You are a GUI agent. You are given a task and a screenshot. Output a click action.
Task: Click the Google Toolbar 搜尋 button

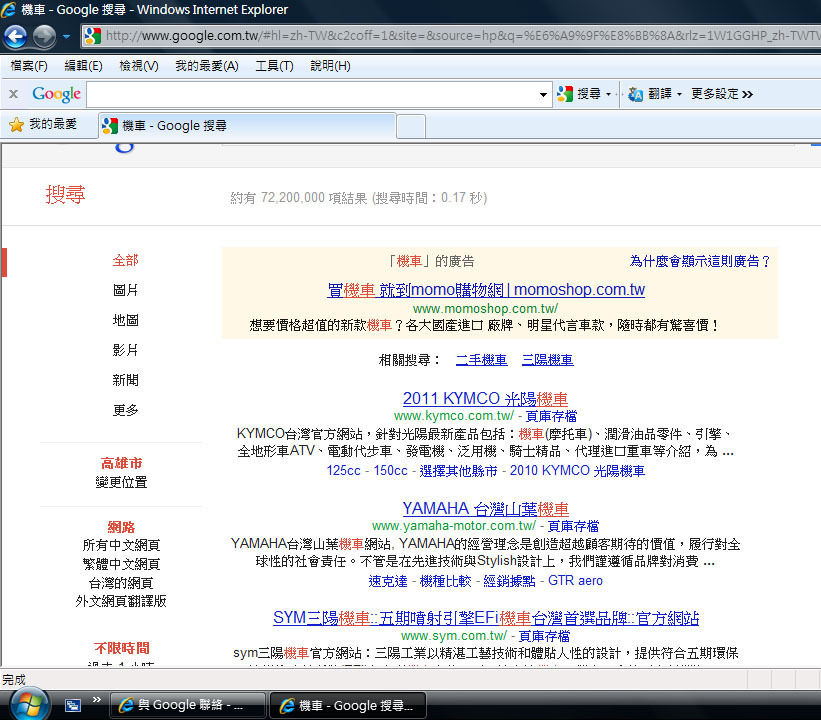pos(579,94)
